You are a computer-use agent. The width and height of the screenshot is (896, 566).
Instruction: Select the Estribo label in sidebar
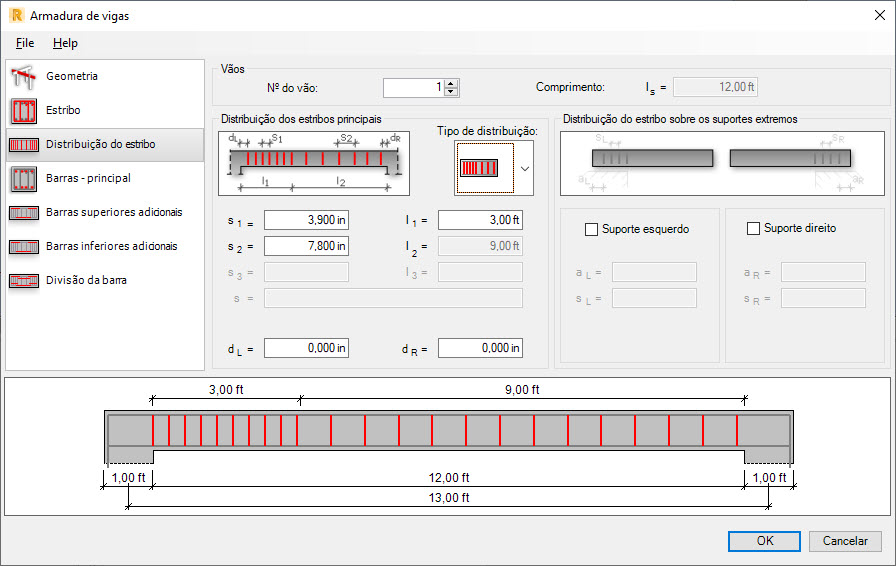point(63,110)
